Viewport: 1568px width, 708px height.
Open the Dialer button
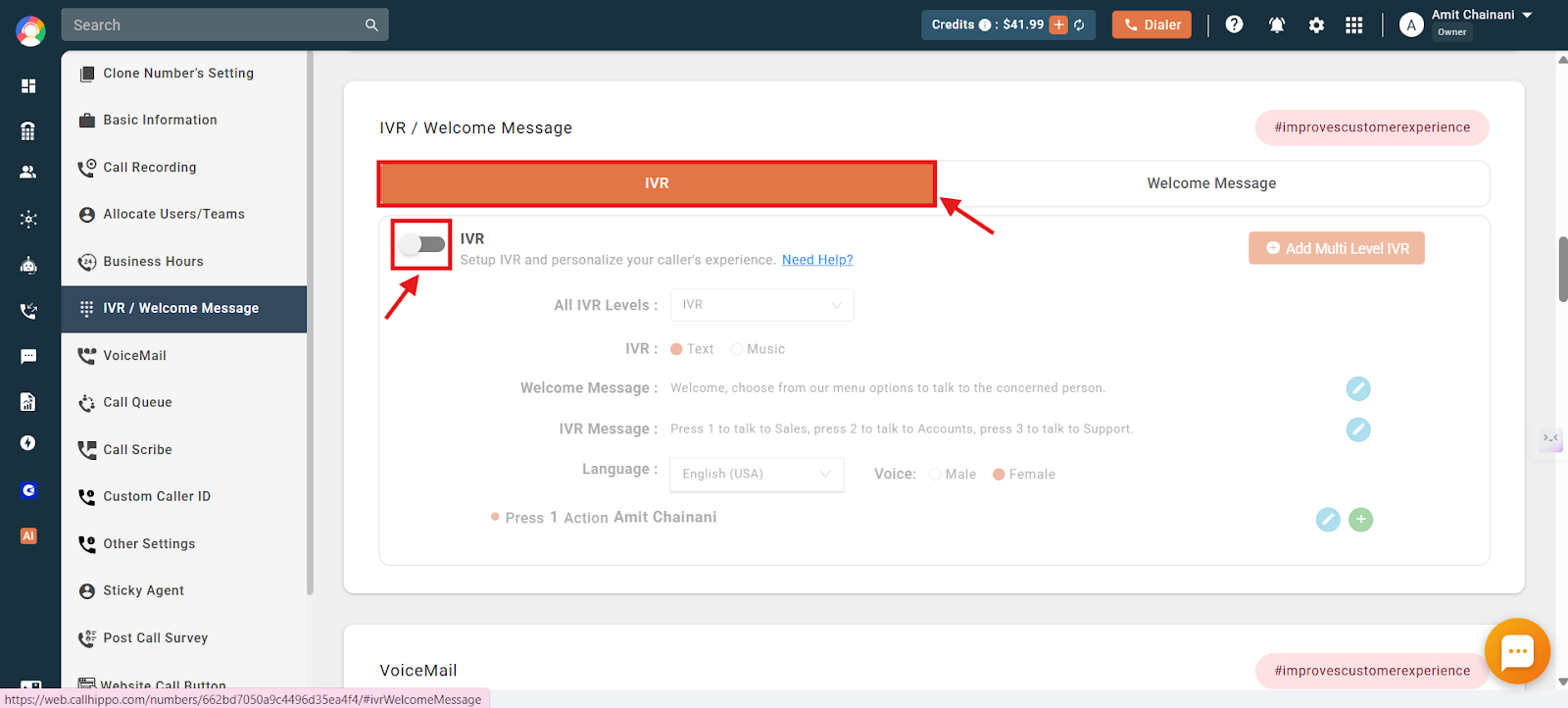click(1151, 25)
